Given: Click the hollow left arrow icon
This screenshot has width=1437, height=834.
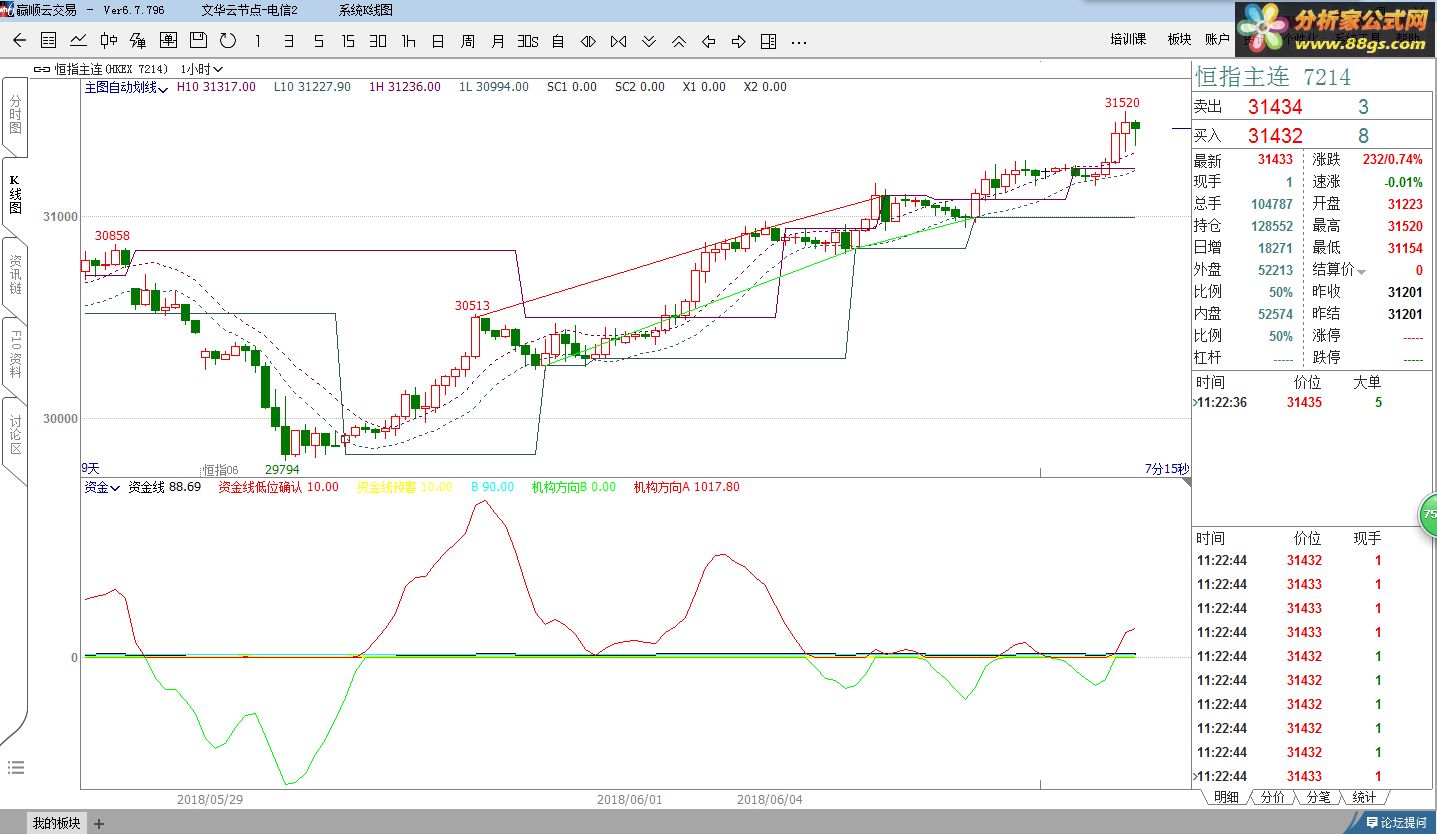Looking at the screenshot, I should pos(708,41).
